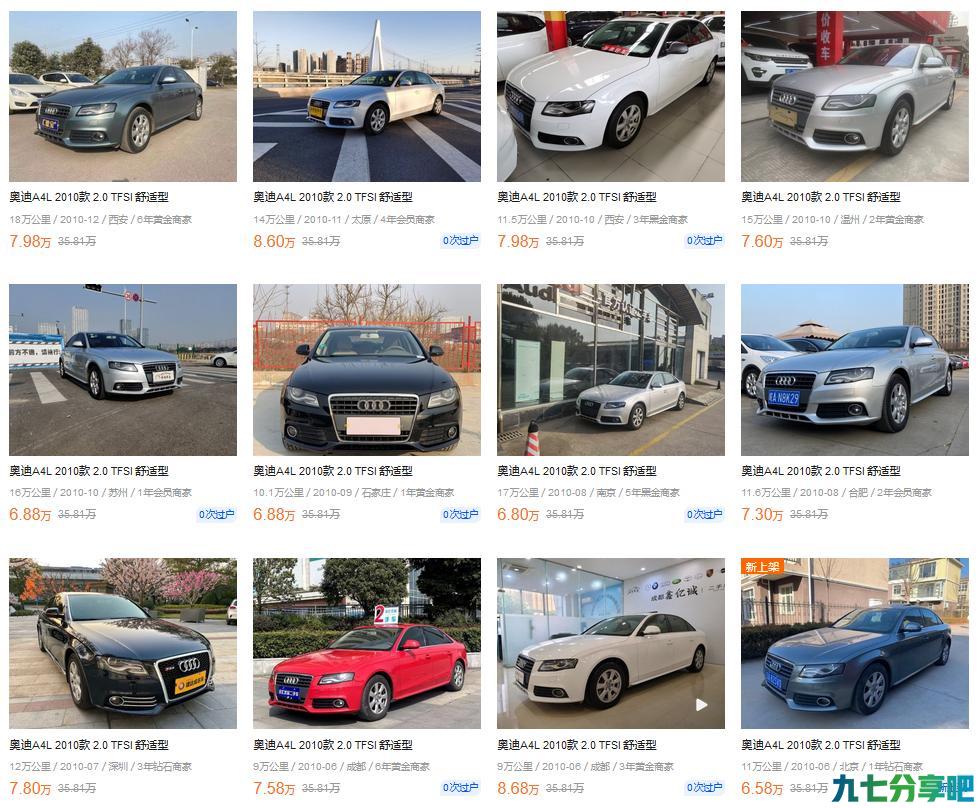The width and height of the screenshot is (979, 808).
Task: Click the 0次过户 tag on the 8.68万 listing
Action: pos(704,787)
